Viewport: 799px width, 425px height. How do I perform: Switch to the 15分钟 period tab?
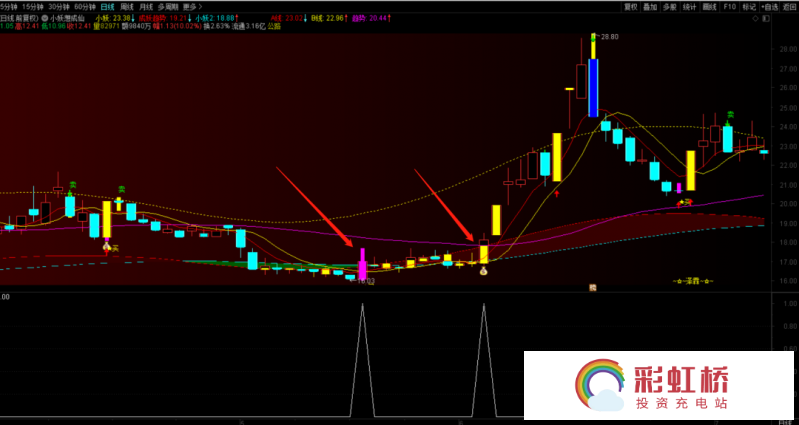[x=33, y=7]
